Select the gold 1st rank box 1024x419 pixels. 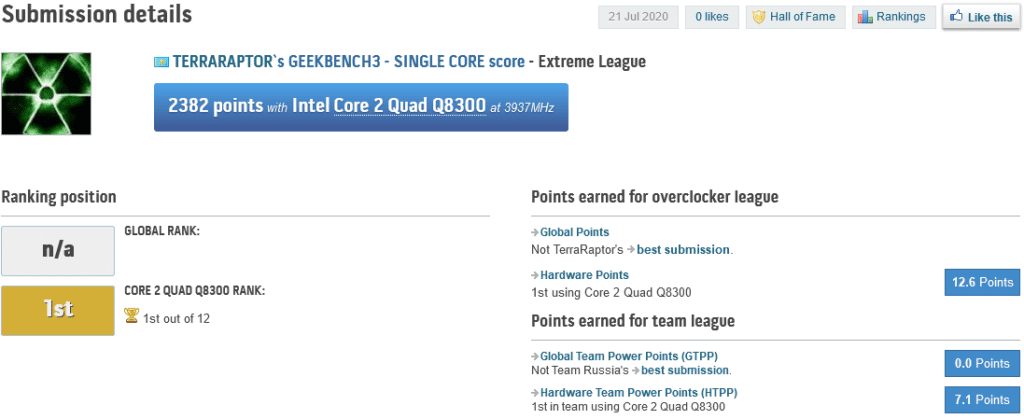(x=58, y=310)
